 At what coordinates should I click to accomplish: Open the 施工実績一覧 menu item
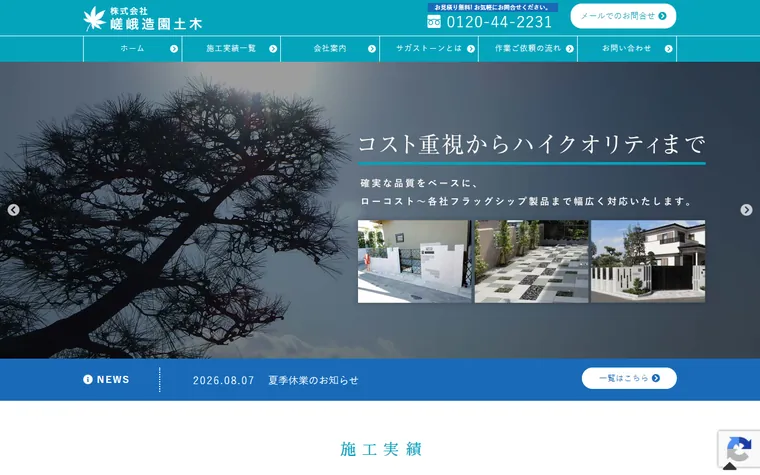pos(231,48)
